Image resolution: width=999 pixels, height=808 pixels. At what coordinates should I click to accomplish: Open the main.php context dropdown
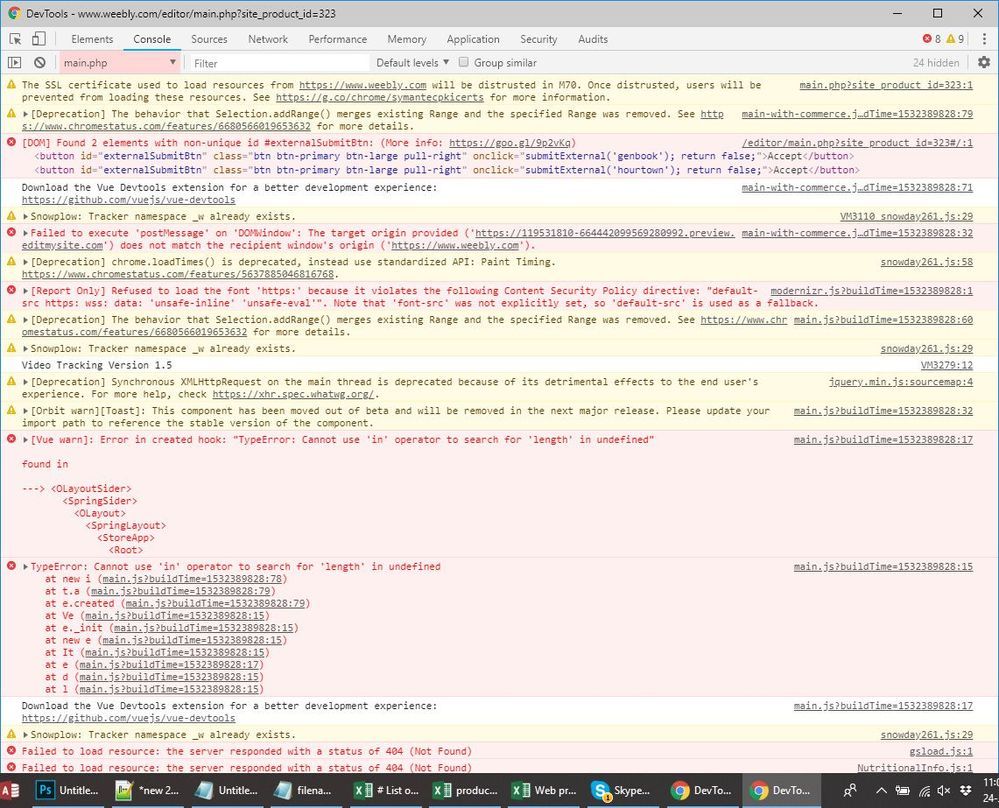pyautogui.click(x=119, y=63)
